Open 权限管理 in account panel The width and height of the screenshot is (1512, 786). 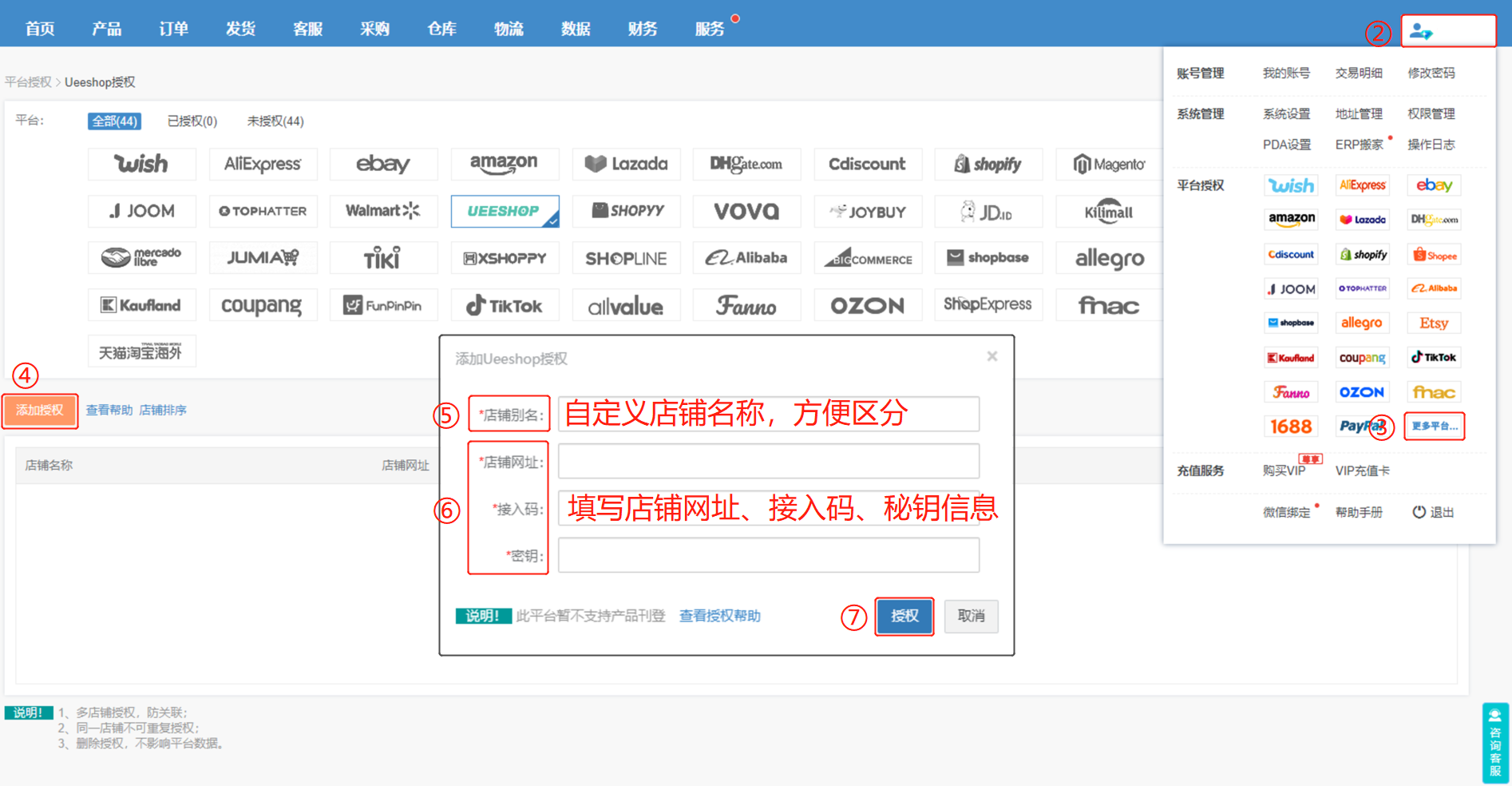tap(1431, 113)
